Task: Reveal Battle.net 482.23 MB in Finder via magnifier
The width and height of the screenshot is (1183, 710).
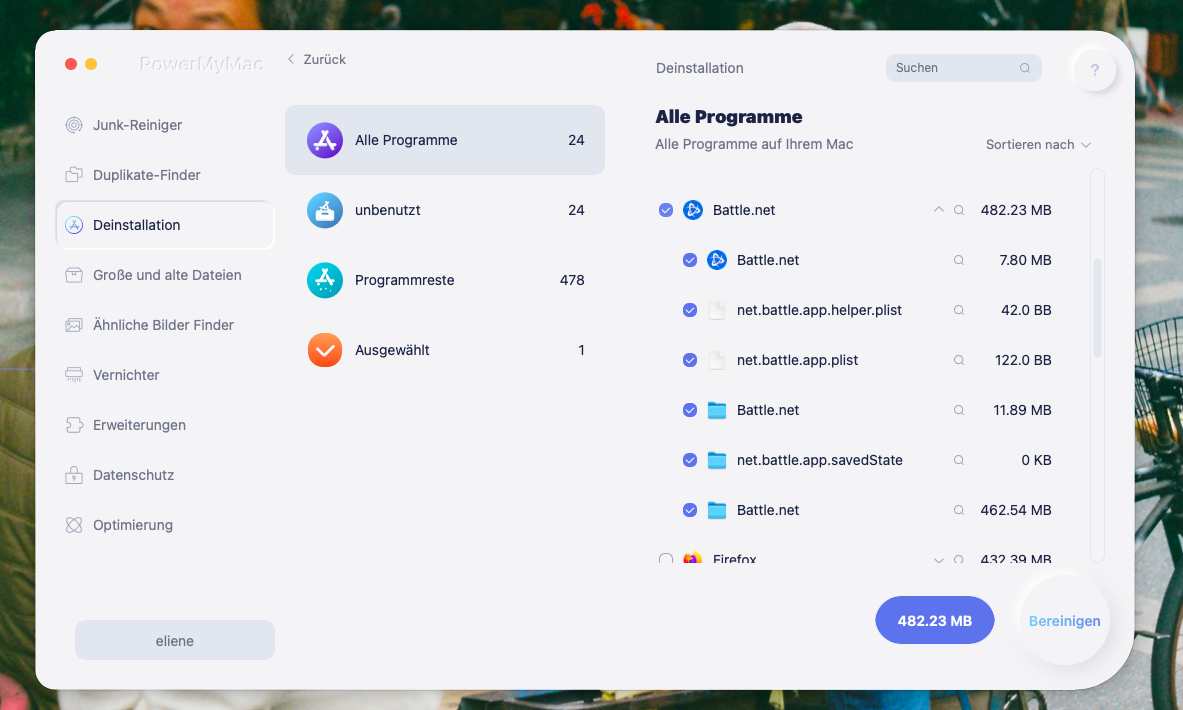Action: pyautogui.click(x=959, y=211)
